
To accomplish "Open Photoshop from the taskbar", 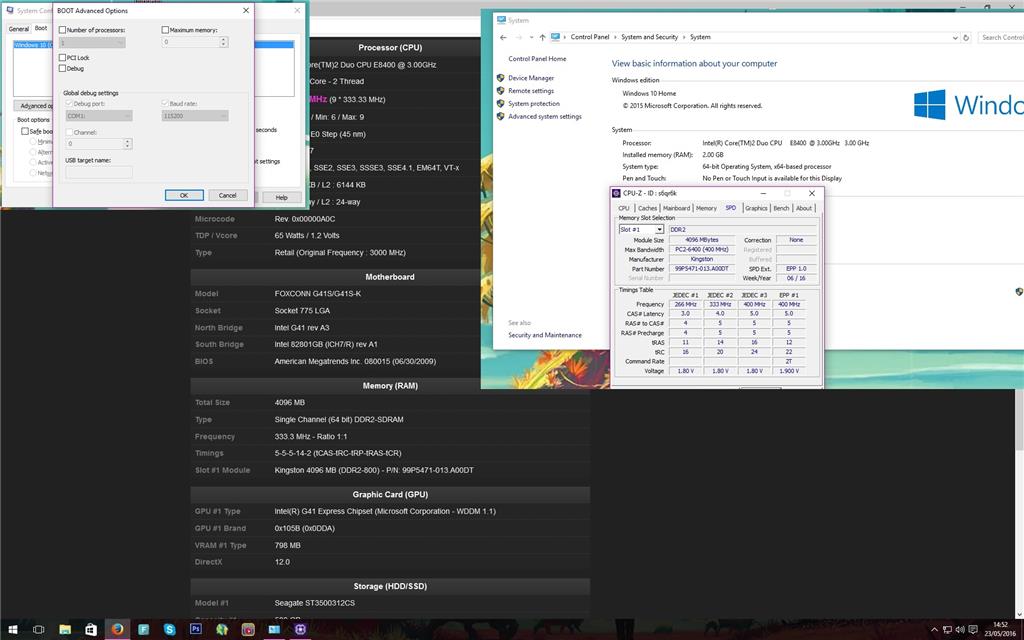I will [x=195, y=630].
